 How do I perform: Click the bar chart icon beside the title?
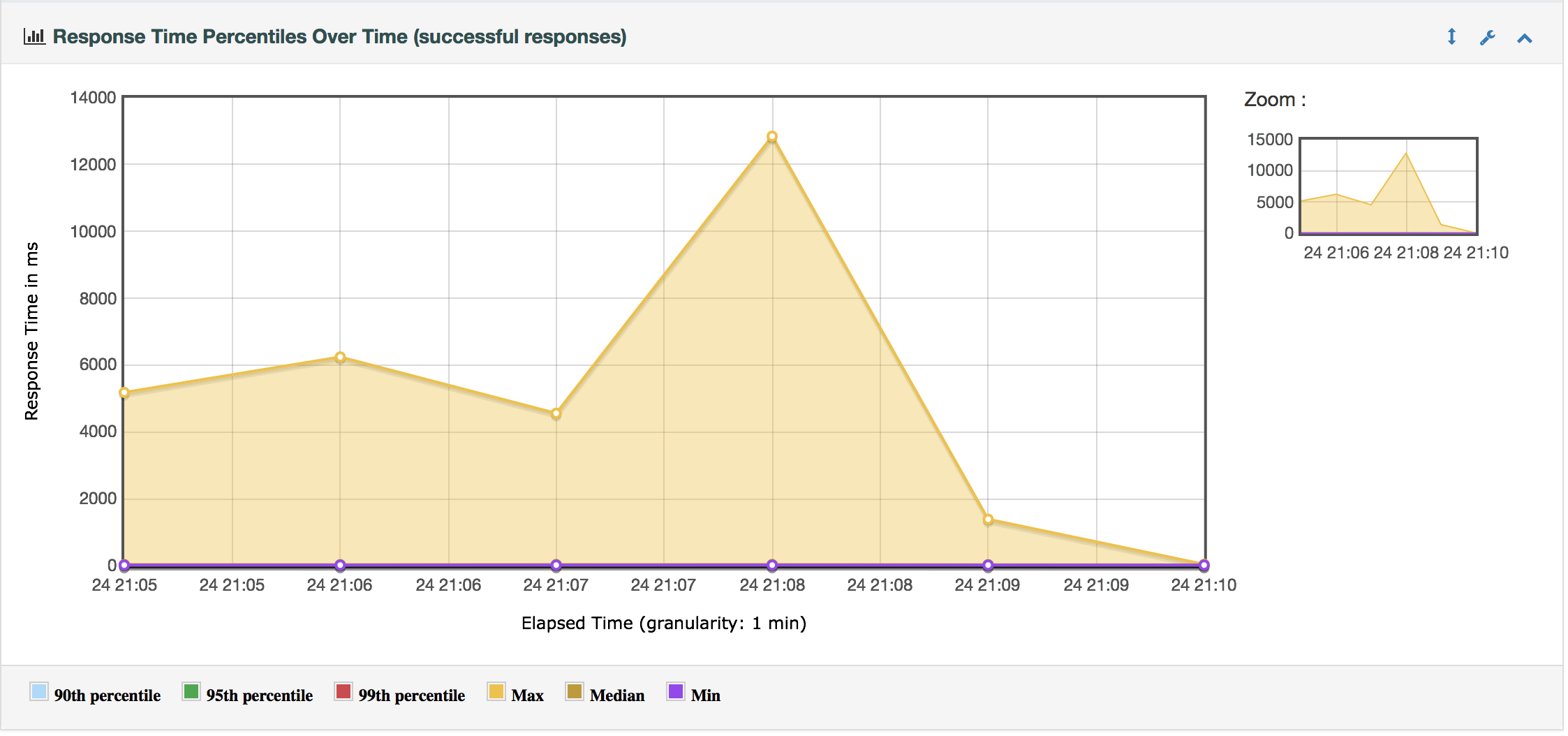coord(34,36)
